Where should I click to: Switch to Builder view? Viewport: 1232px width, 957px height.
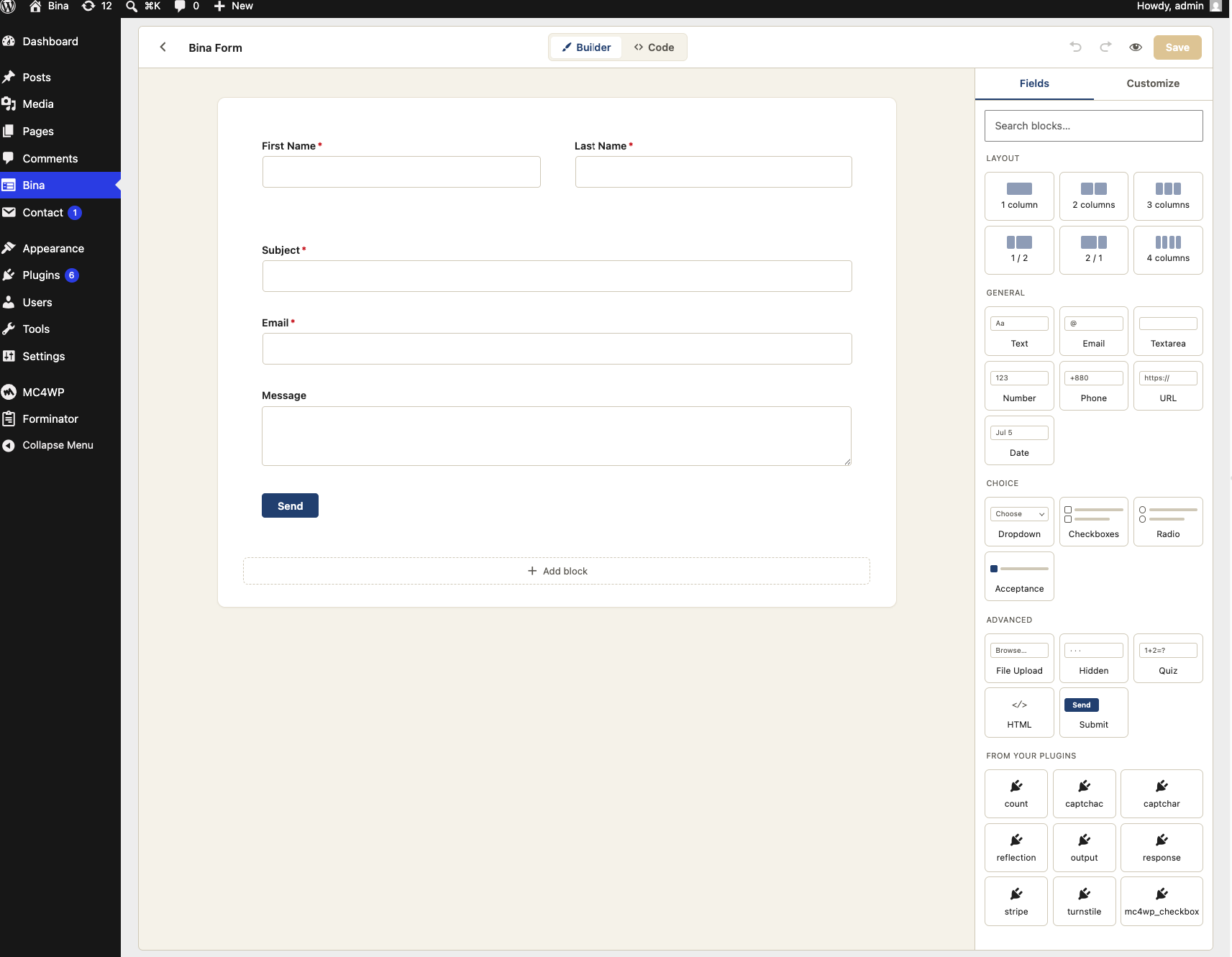(586, 47)
